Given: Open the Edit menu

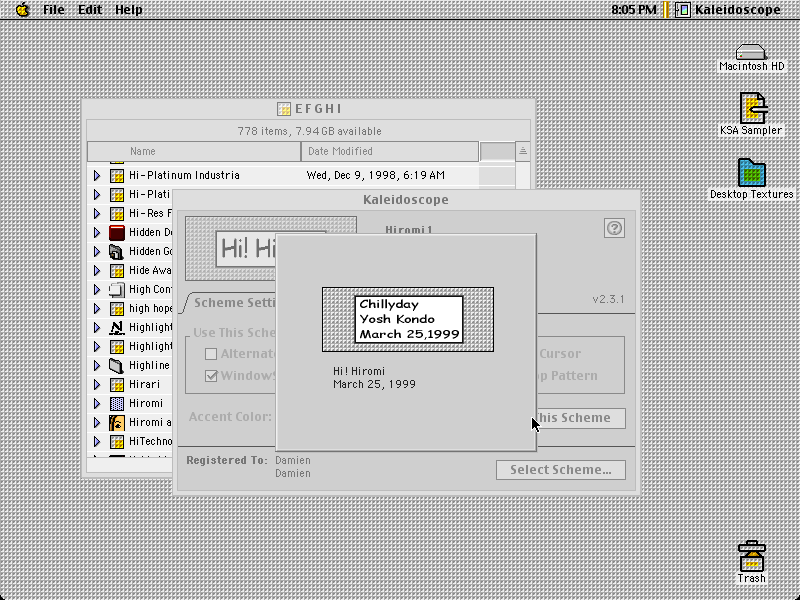Looking at the screenshot, I should [x=90, y=10].
